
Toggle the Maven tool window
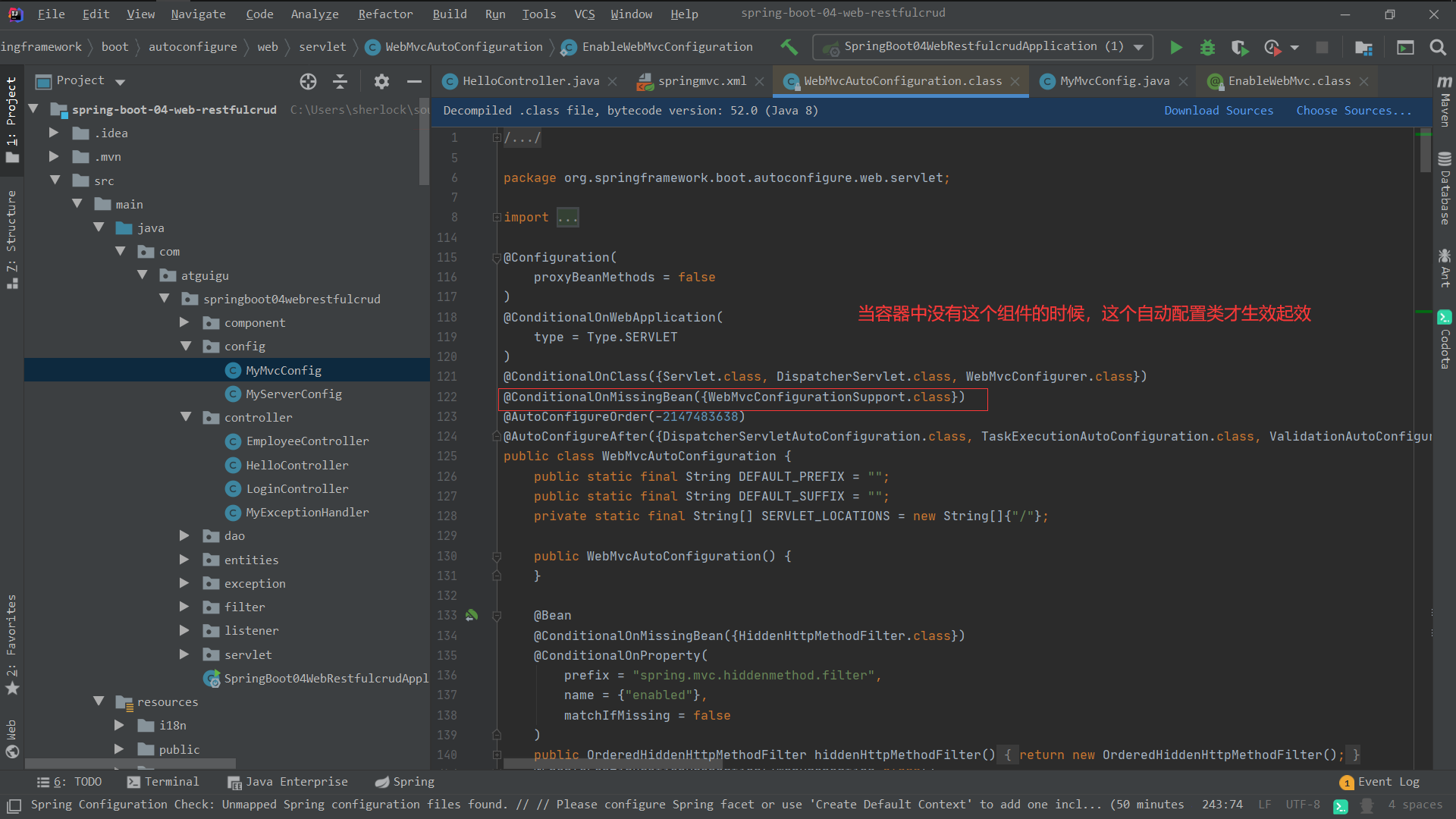(x=1445, y=101)
